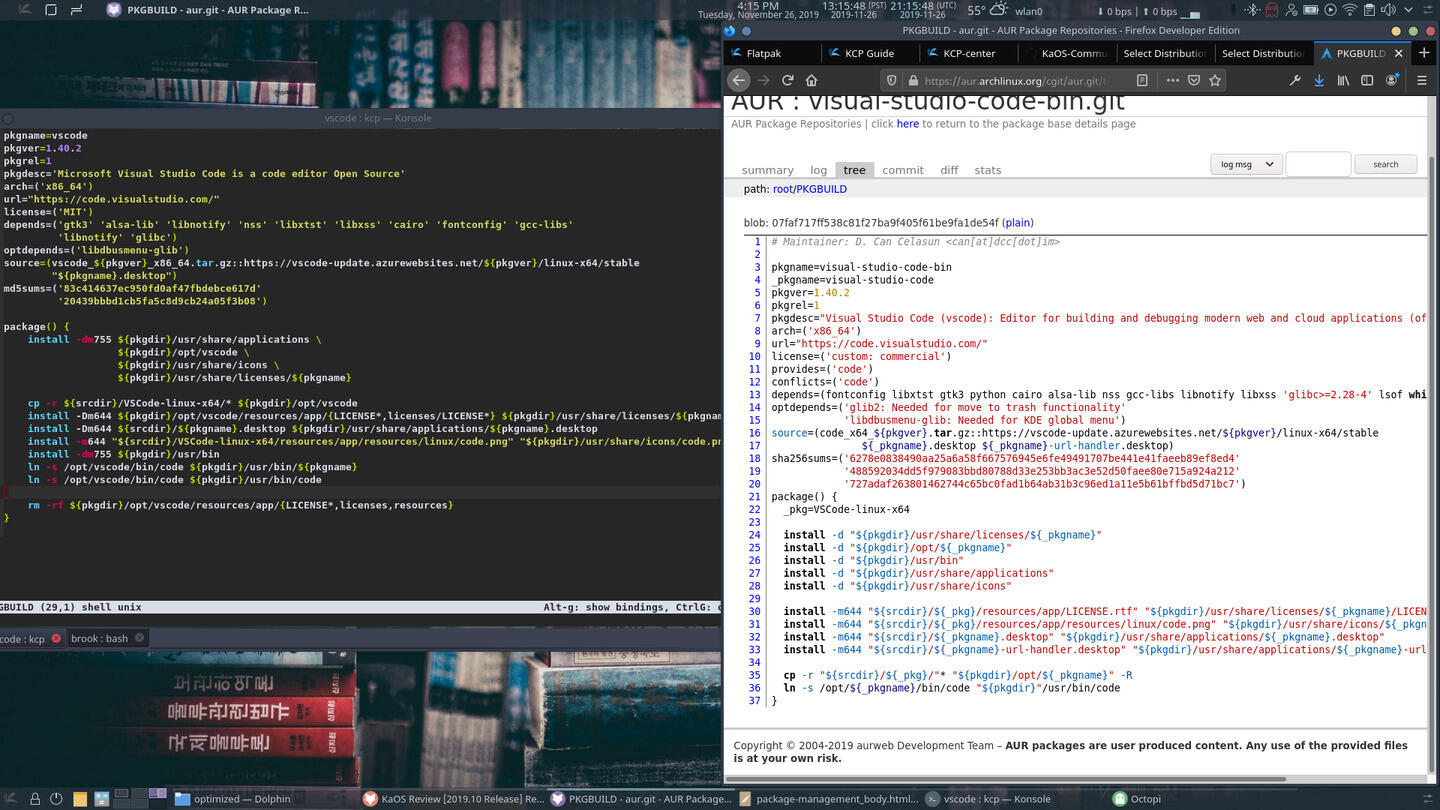
Task: Click the tracking protection shield icon
Action: (x=891, y=80)
